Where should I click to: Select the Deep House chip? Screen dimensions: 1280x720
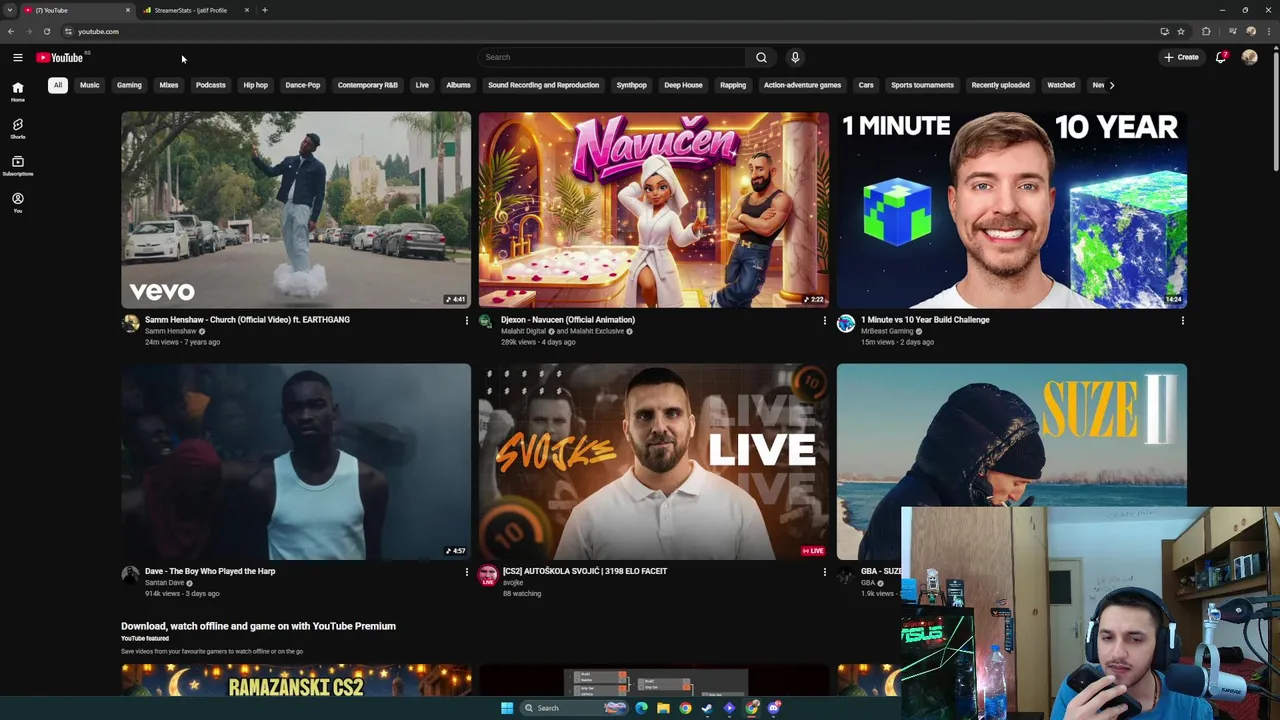683,85
